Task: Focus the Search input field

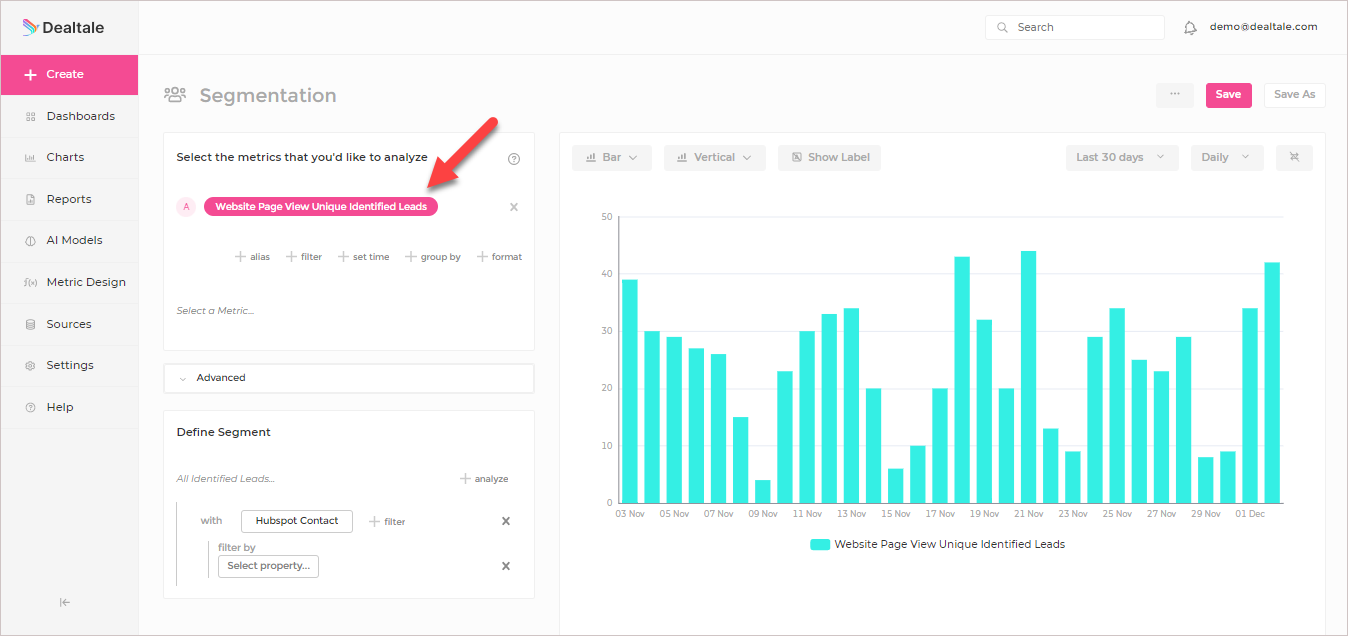Action: (1075, 27)
